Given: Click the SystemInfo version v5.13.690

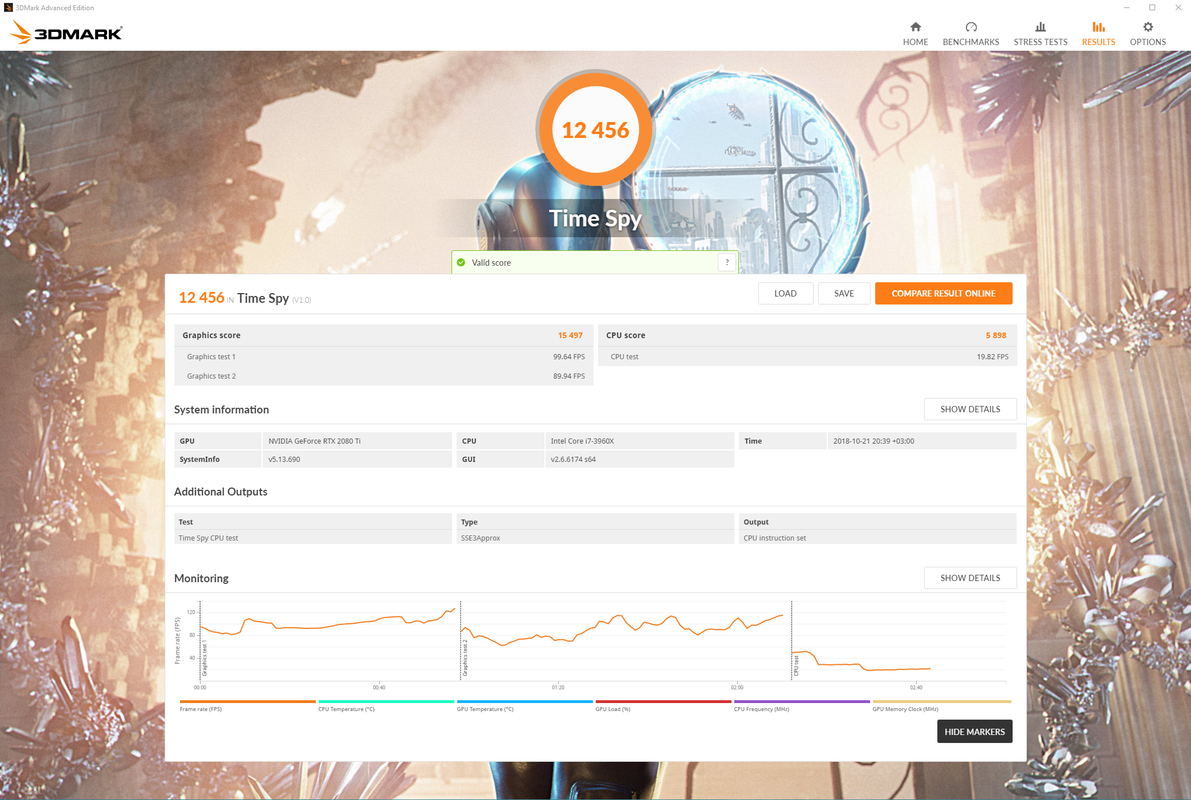Looking at the screenshot, I should (284, 459).
